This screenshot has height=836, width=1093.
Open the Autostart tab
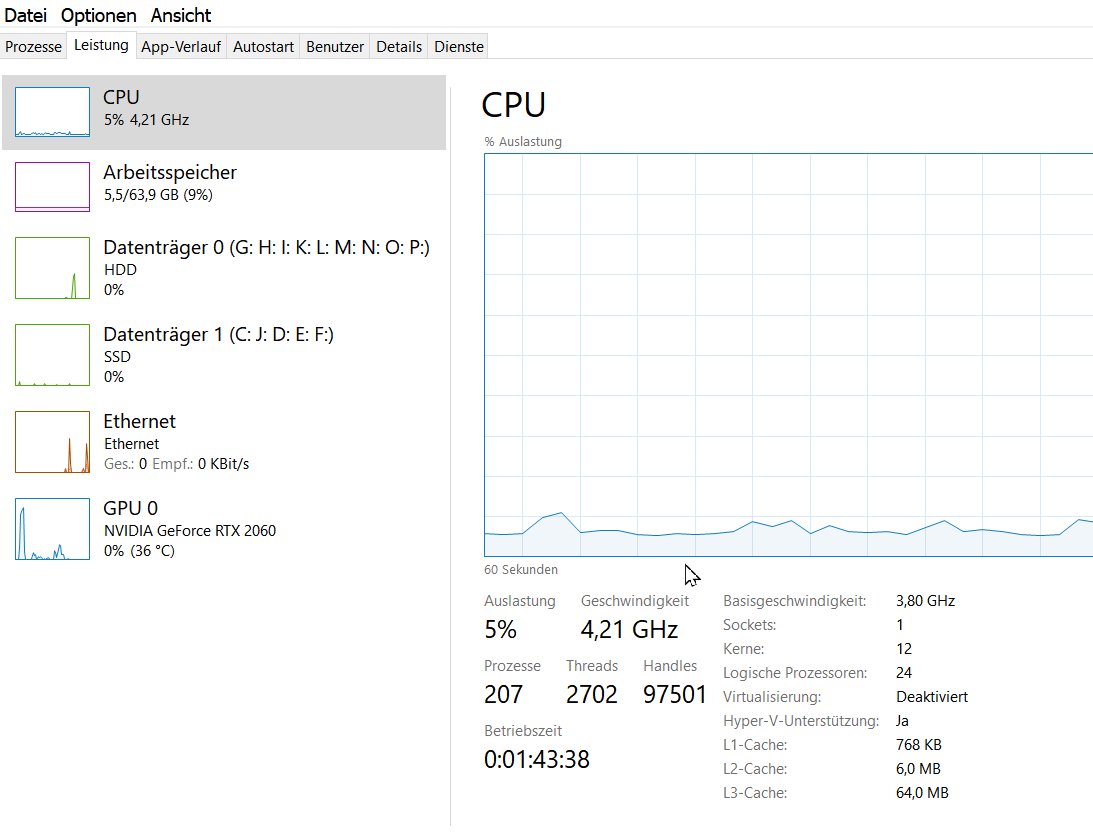pos(263,47)
